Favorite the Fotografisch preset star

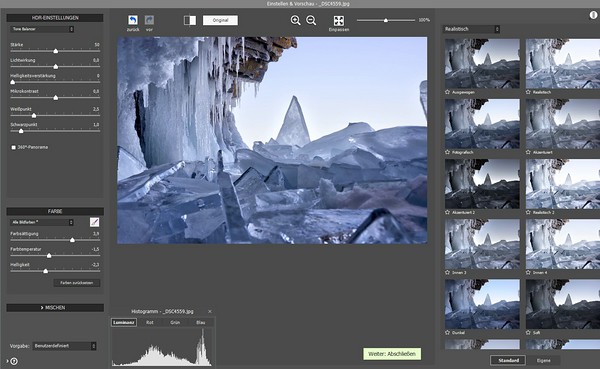(x=447, y=152)
